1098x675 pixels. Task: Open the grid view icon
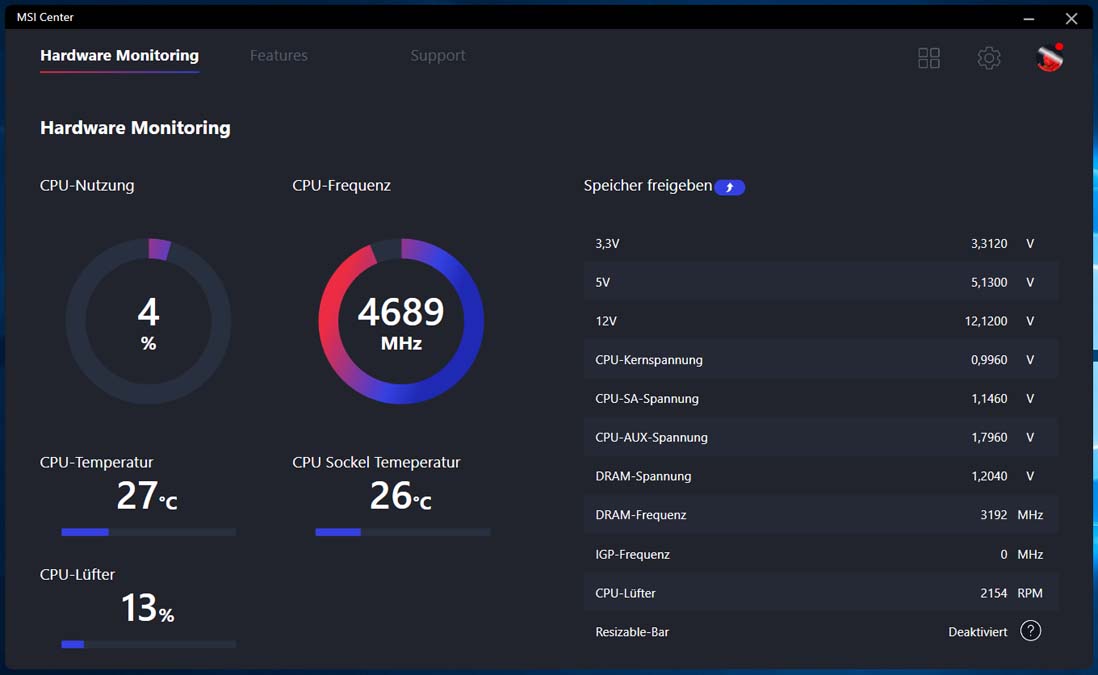click(929, 57)
